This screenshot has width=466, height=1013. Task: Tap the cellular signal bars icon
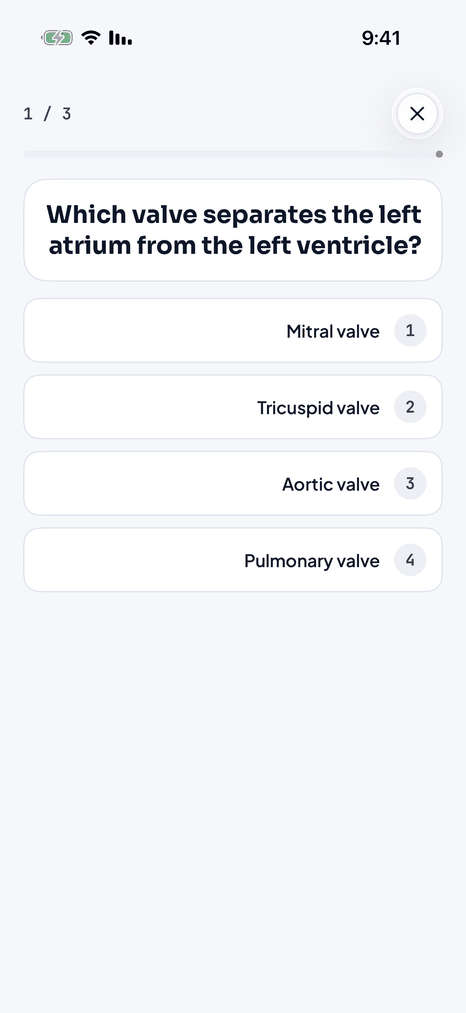pos(120,38)
